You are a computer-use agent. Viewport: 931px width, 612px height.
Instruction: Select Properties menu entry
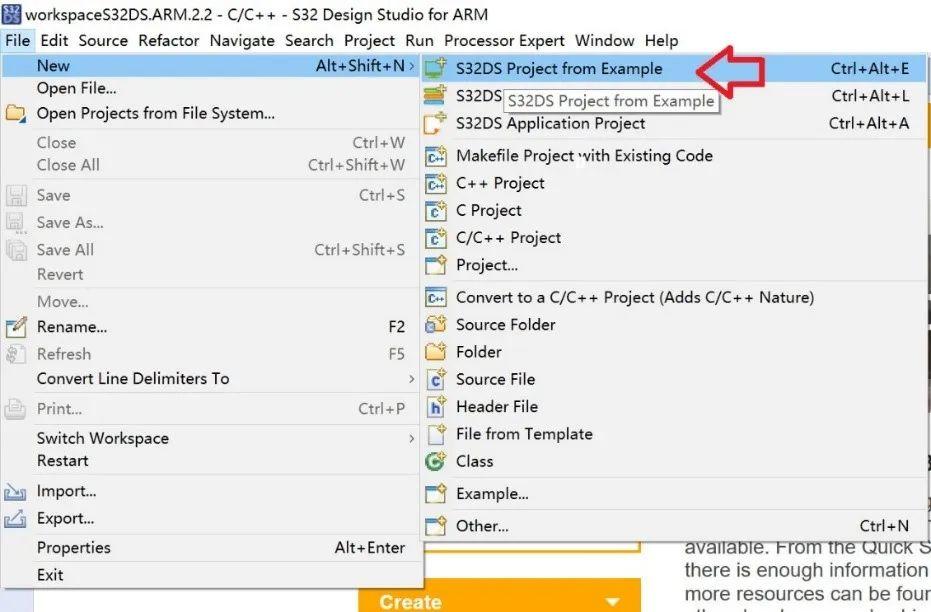tap(74, 548)
